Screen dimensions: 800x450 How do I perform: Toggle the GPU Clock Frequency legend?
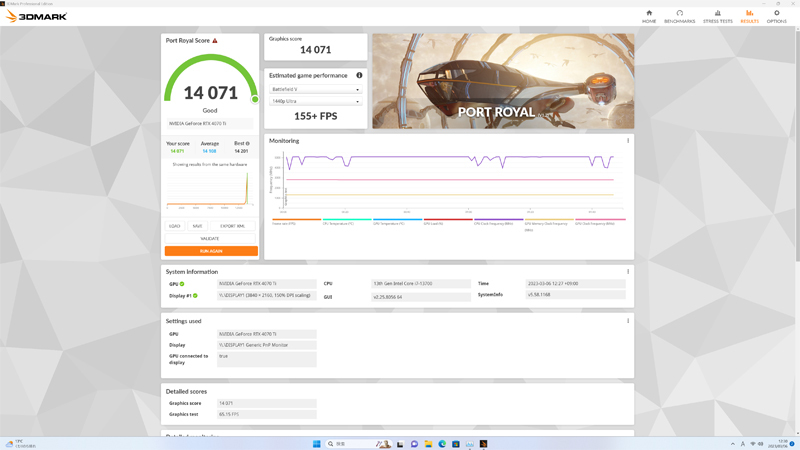coord(600,221)
